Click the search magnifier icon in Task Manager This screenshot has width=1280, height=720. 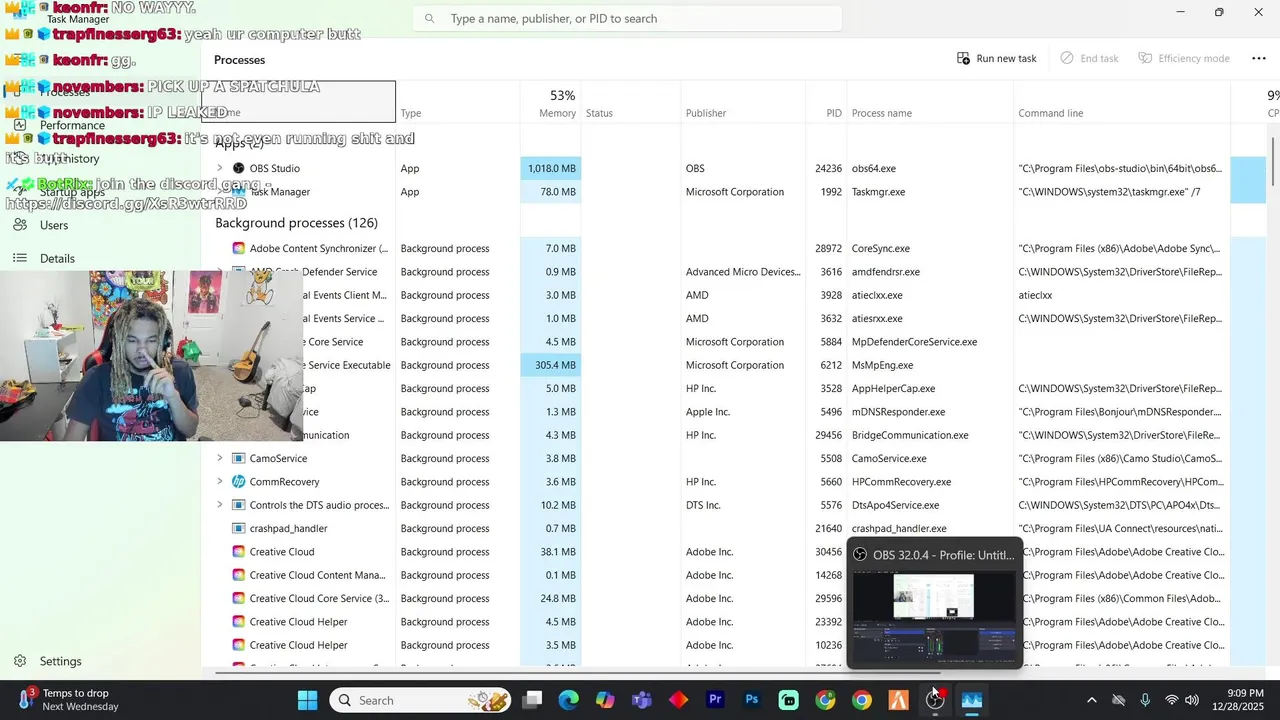[430, 18]
